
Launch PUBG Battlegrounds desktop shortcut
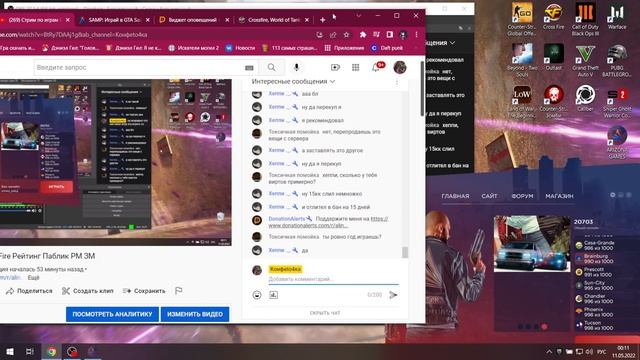pyautogui.click(x=617, y=60)
